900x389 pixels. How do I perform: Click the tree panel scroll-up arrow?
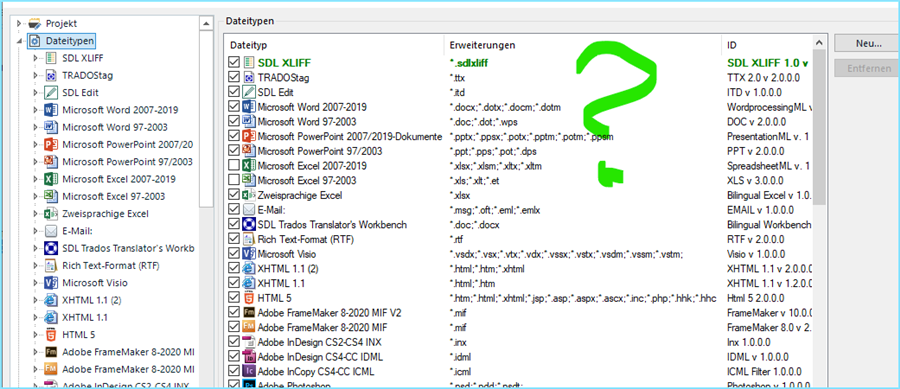point(206,24)
